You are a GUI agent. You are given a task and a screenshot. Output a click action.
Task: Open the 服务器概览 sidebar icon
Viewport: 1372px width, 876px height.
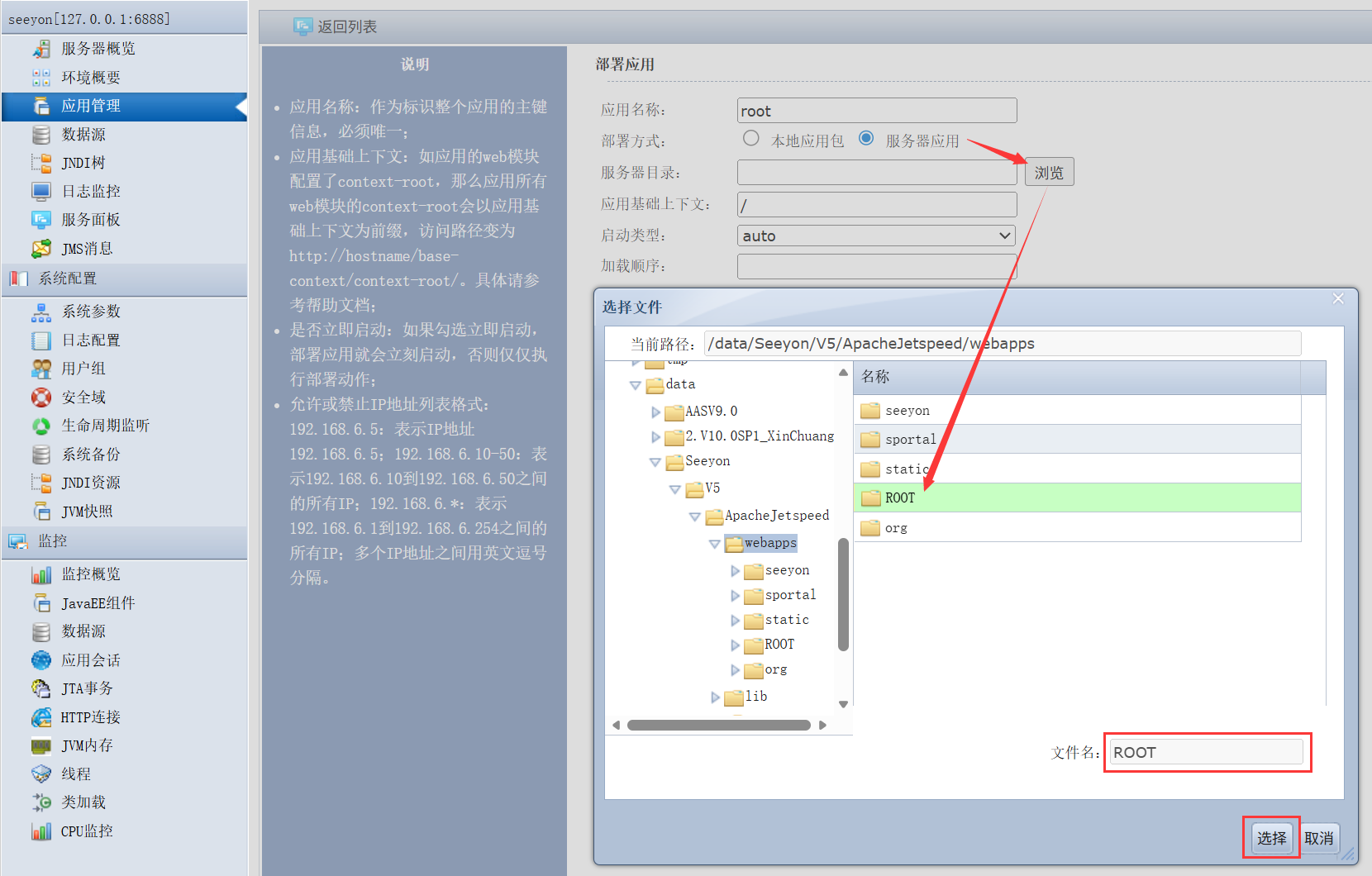(41, 49)
